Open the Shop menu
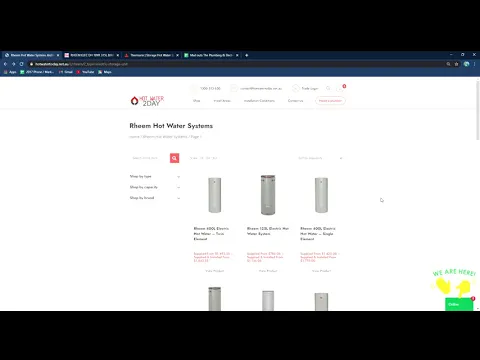 point(197,101)
